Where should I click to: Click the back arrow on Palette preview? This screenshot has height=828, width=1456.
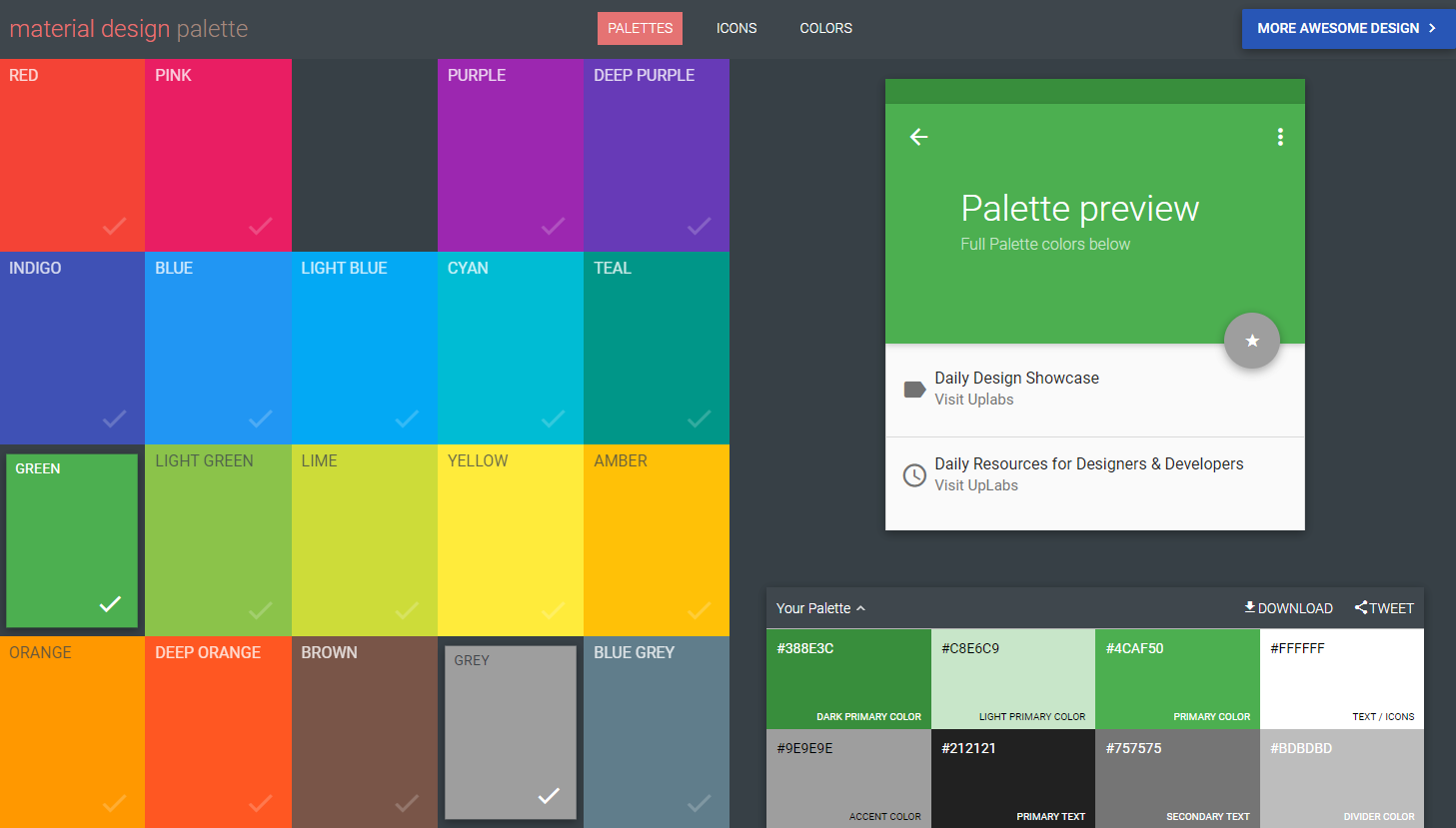tap(918, 137)
